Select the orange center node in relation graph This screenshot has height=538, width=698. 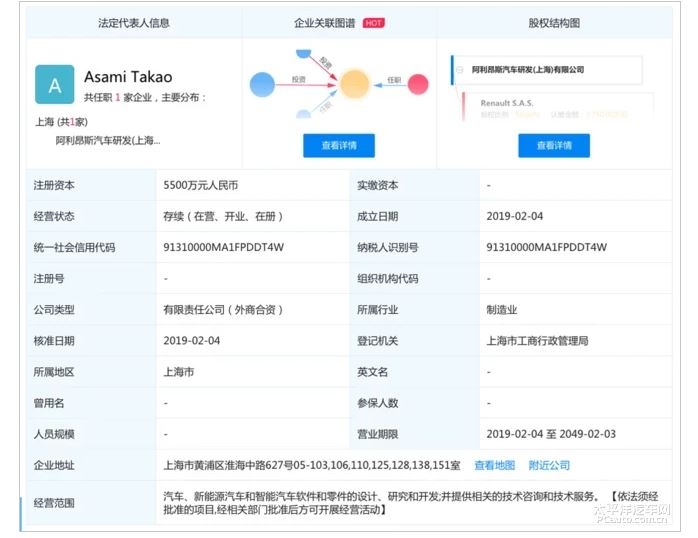click(x=353, y=83)
